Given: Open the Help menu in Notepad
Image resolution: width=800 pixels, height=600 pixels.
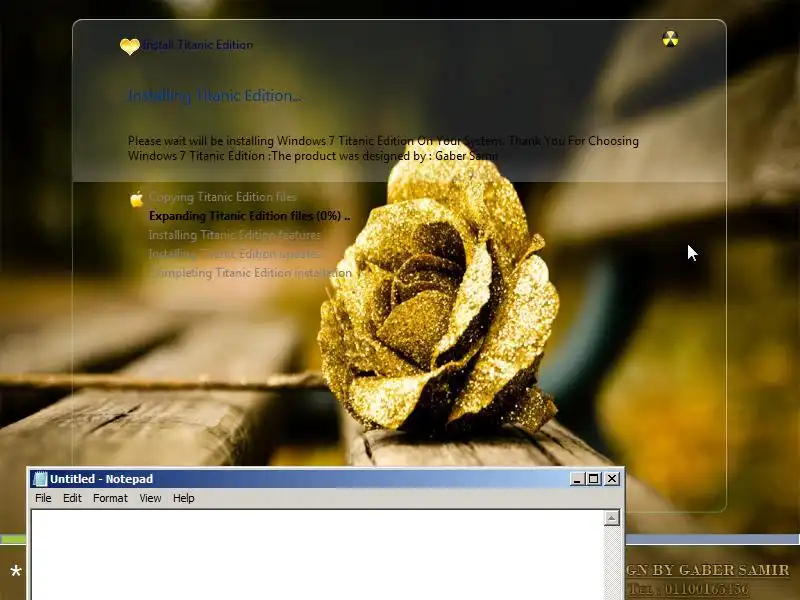Looking at the screenshot, I should [184, 498].
